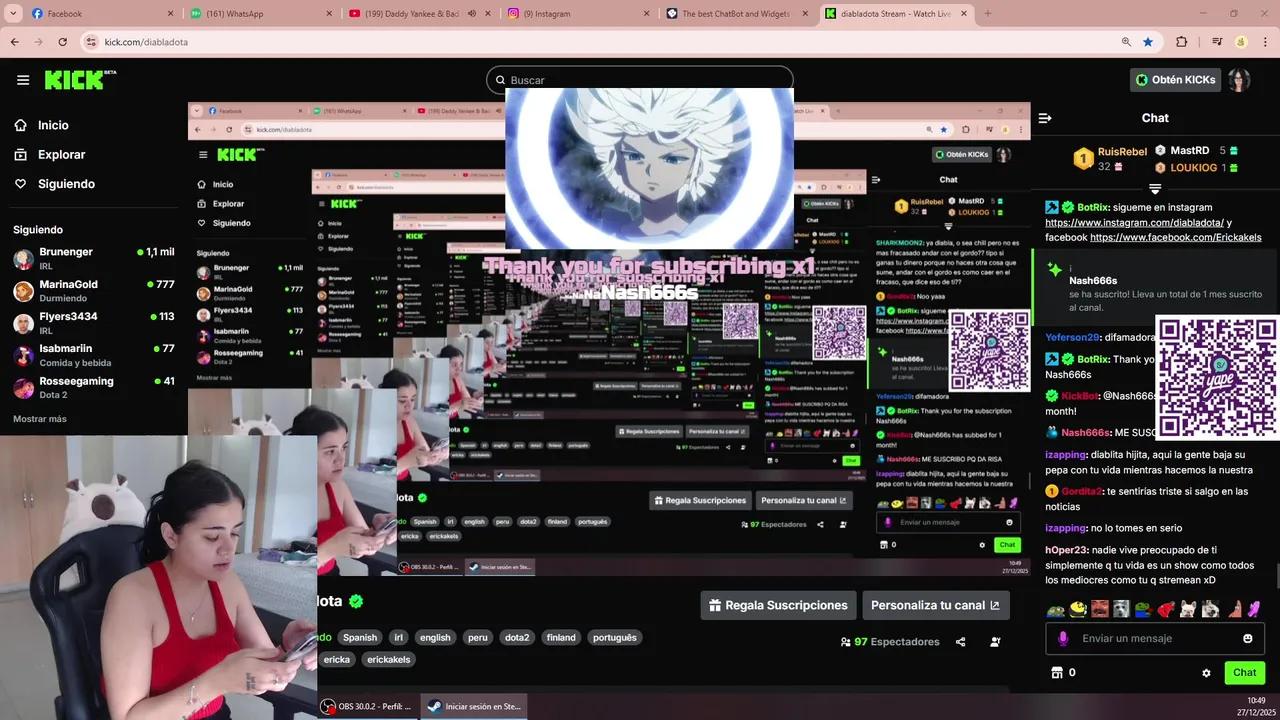Viewport: 1280px width, 720px height.
Task: Click Yeferson29 username in chat
Action: 1072,337
